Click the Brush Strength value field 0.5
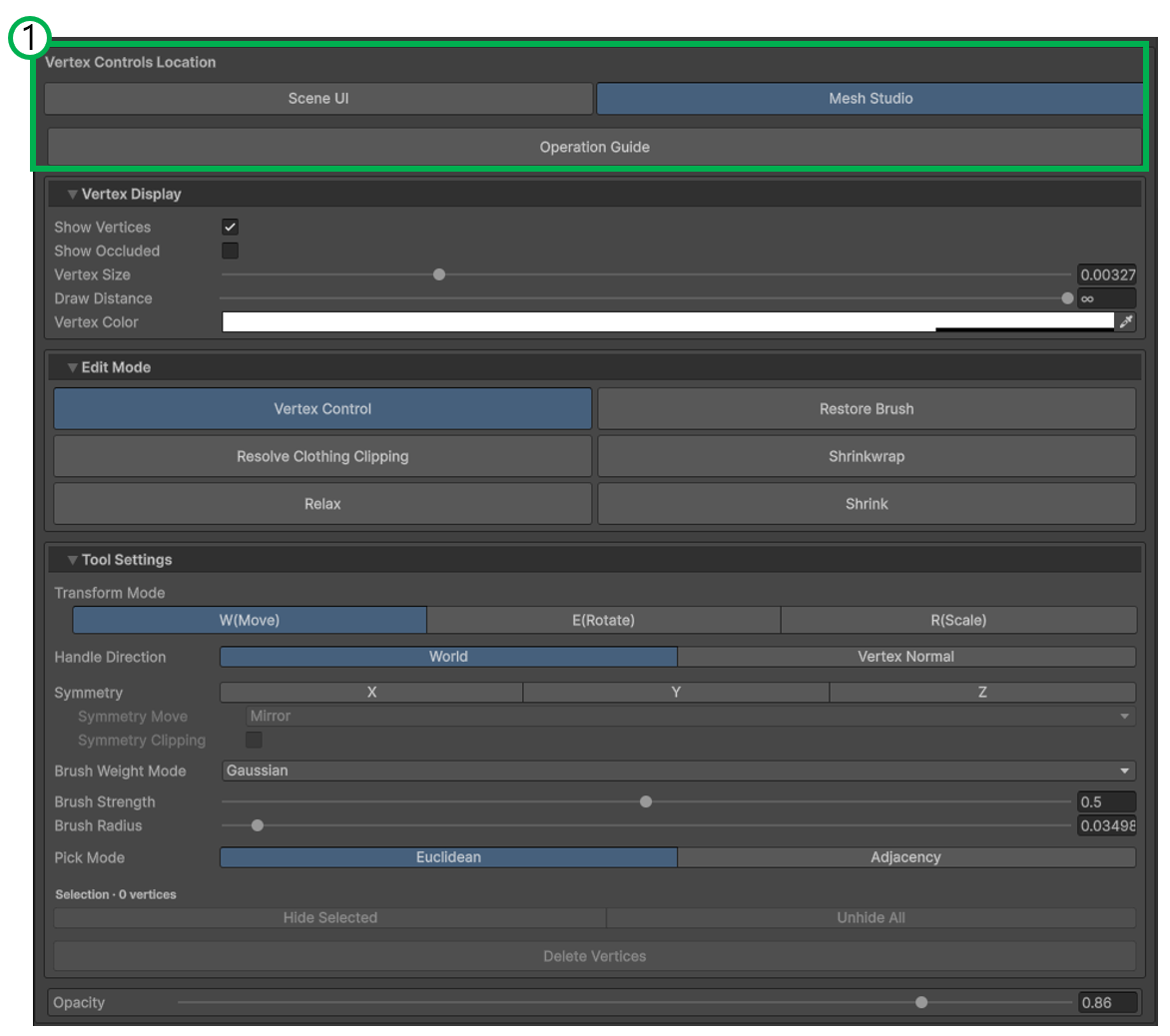 click(1107, 801)
